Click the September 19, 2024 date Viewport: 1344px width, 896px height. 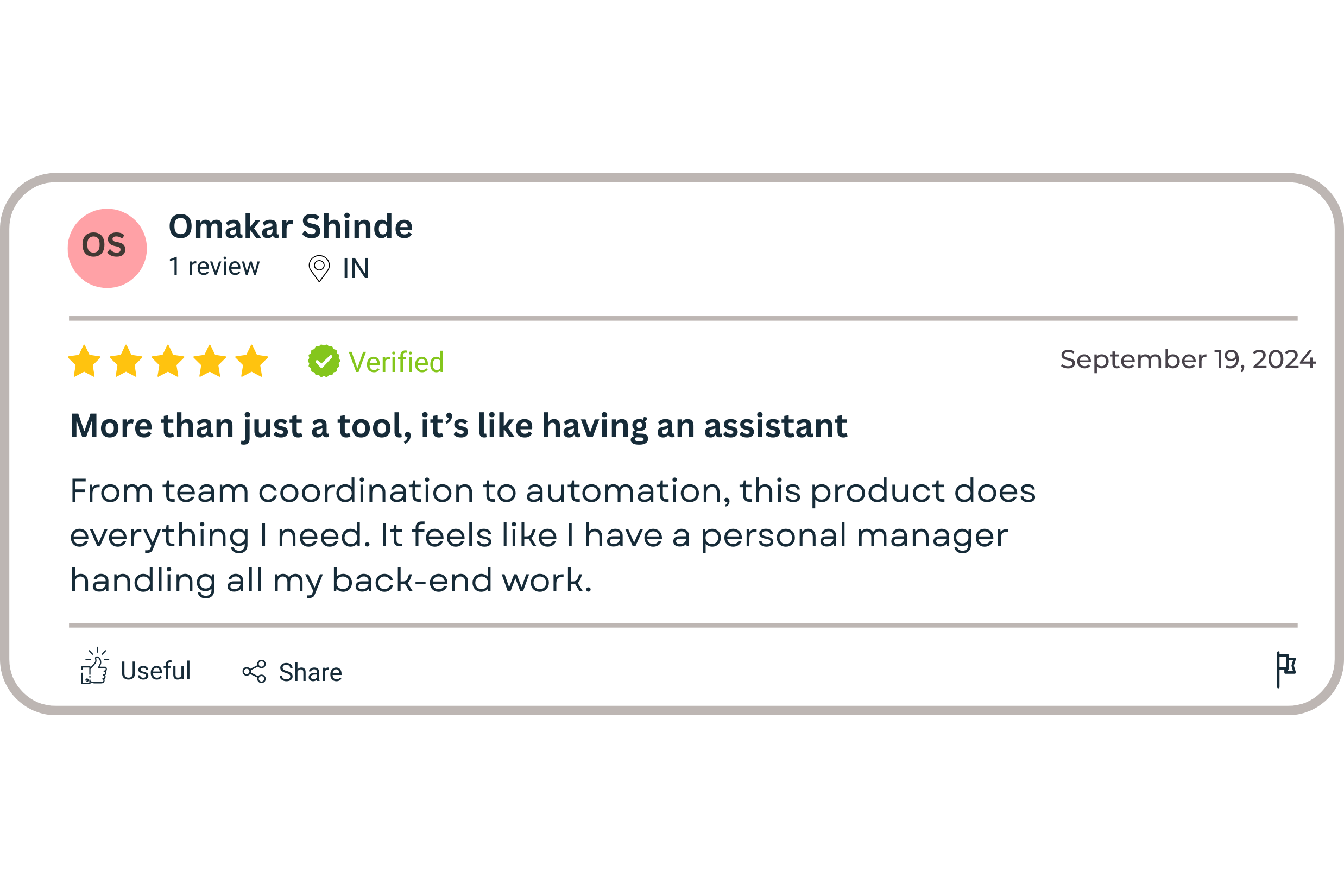(x=1188, y=360)
